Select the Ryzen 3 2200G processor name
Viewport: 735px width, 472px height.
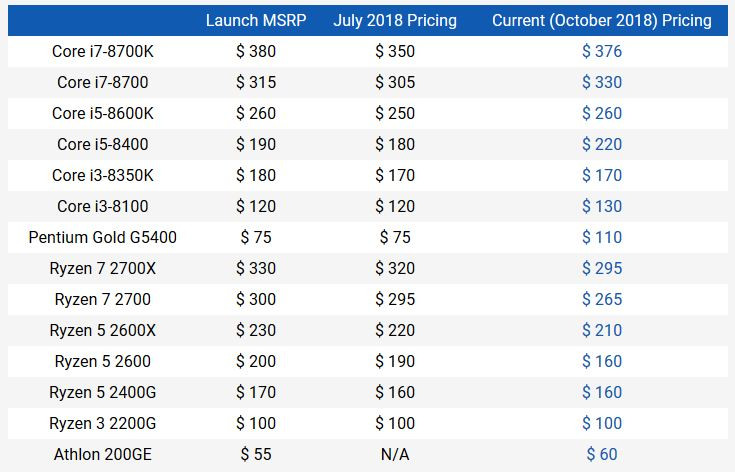(103, 423)
